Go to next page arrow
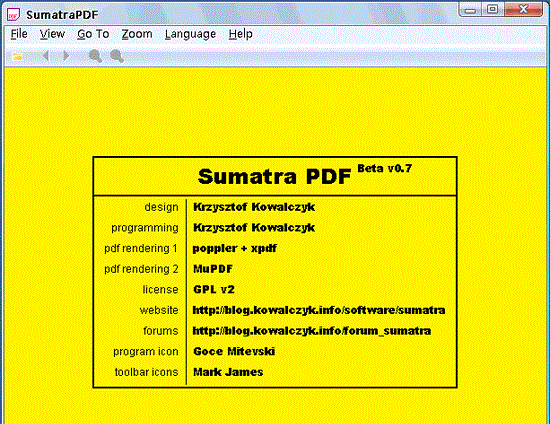Image resolution: width=550 pixels, height=424 pixels. (66, 56)
